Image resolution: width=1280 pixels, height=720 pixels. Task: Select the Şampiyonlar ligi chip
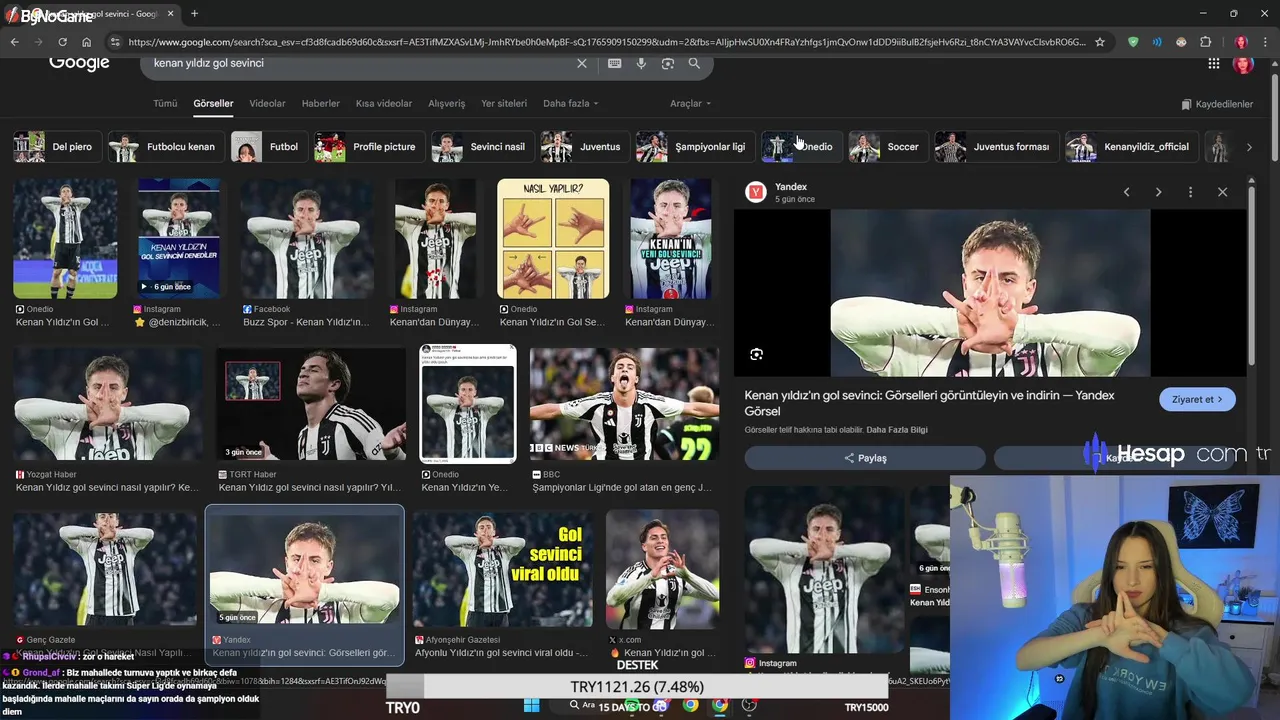[694, 147]
